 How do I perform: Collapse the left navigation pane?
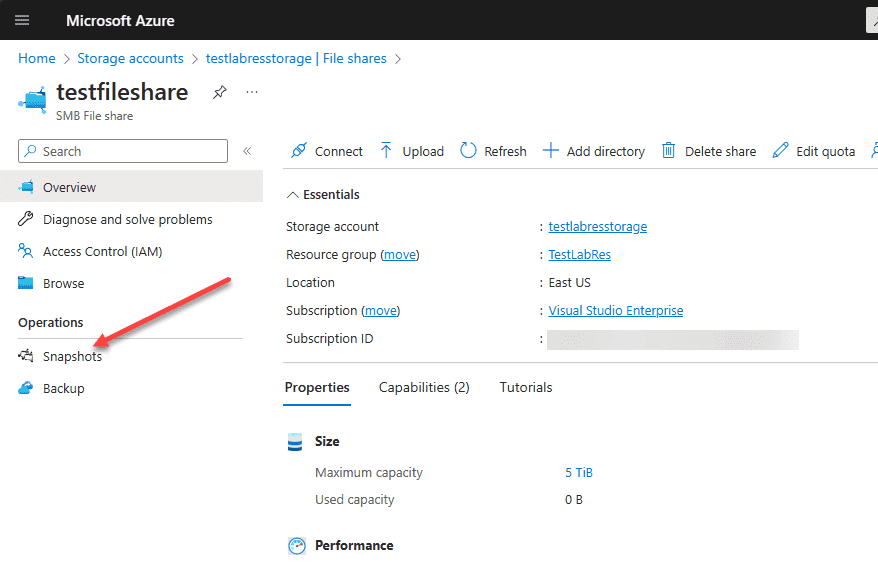tap(247, 151)
